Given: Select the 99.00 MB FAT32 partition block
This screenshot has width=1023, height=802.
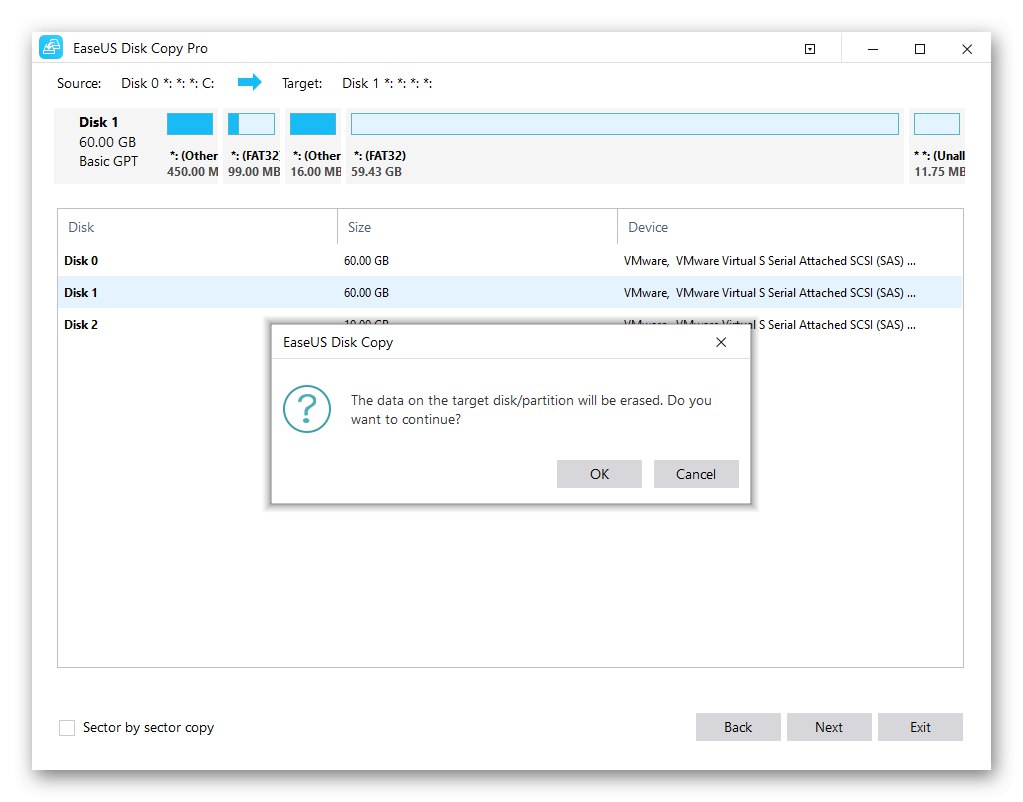Looking at the screenshot, I should [x=252, y=146].
